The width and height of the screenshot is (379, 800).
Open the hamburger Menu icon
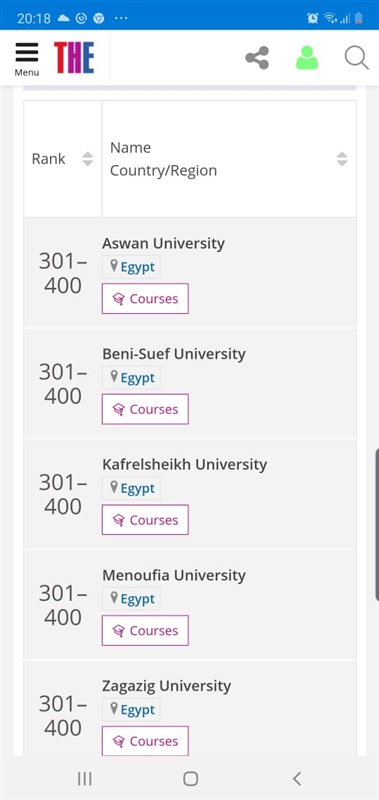(27, 58)
